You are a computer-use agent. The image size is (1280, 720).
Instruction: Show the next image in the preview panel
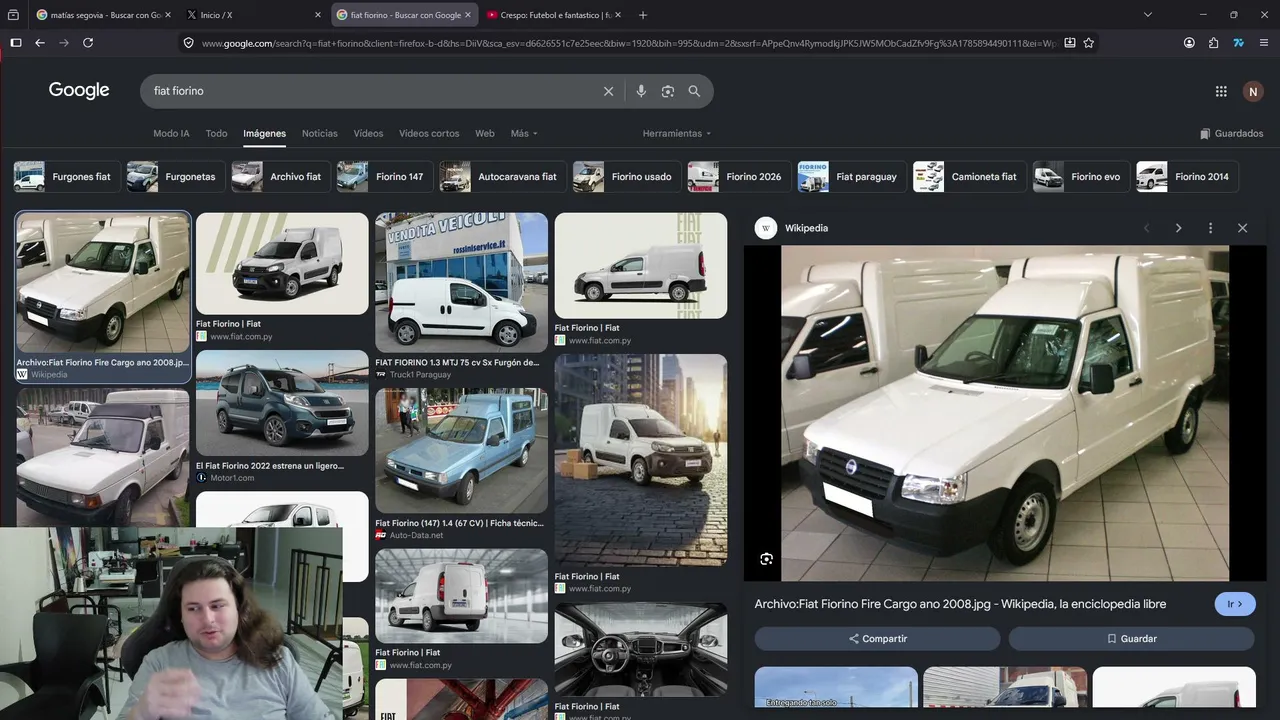click(x=1178, y=228)
